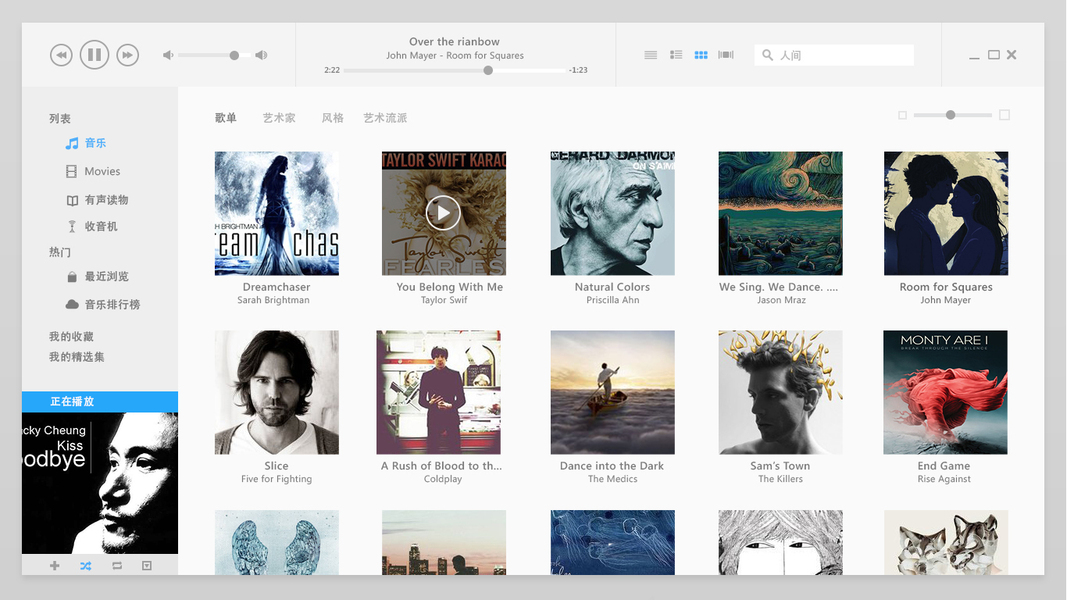Toggle repeat playback

click(117, 565)
